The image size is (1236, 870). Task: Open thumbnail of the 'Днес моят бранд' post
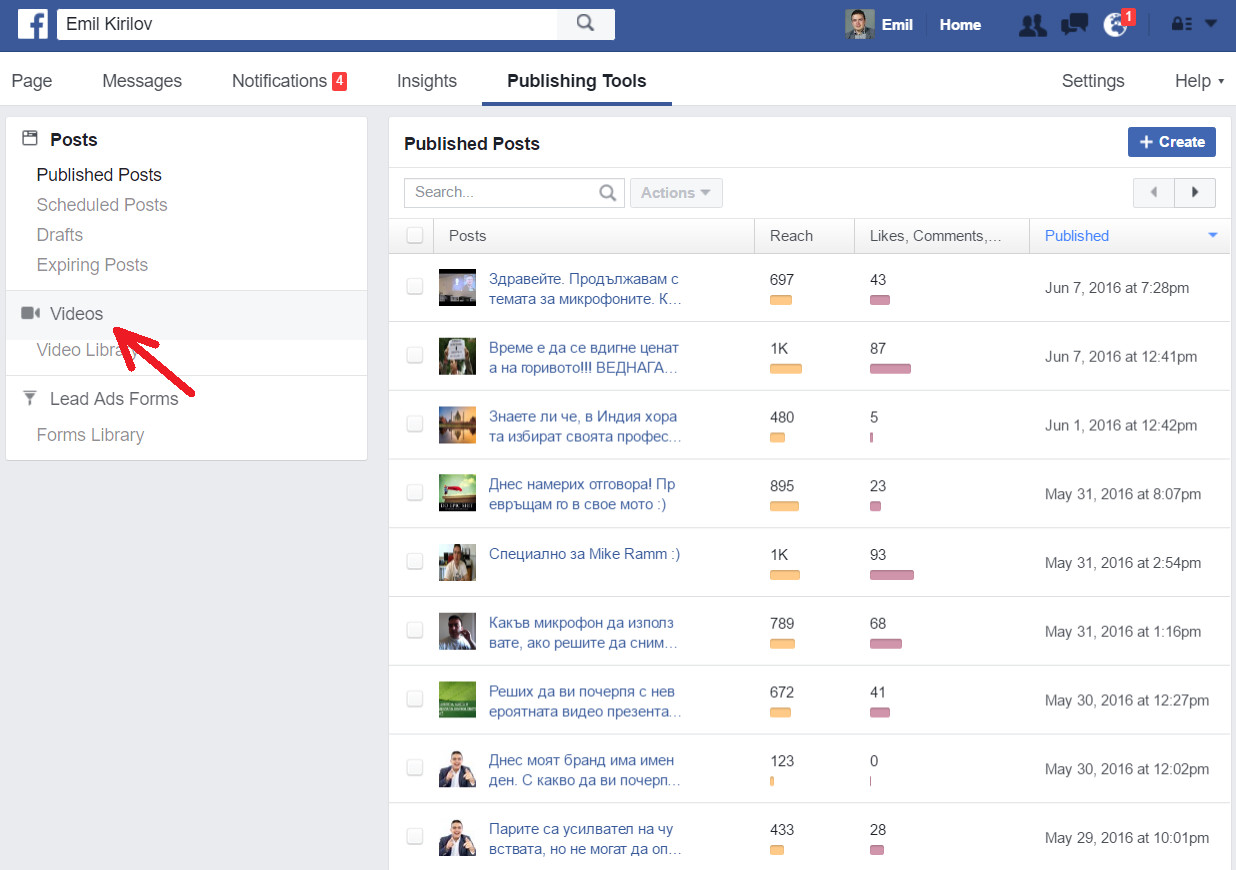pos(457,768)
